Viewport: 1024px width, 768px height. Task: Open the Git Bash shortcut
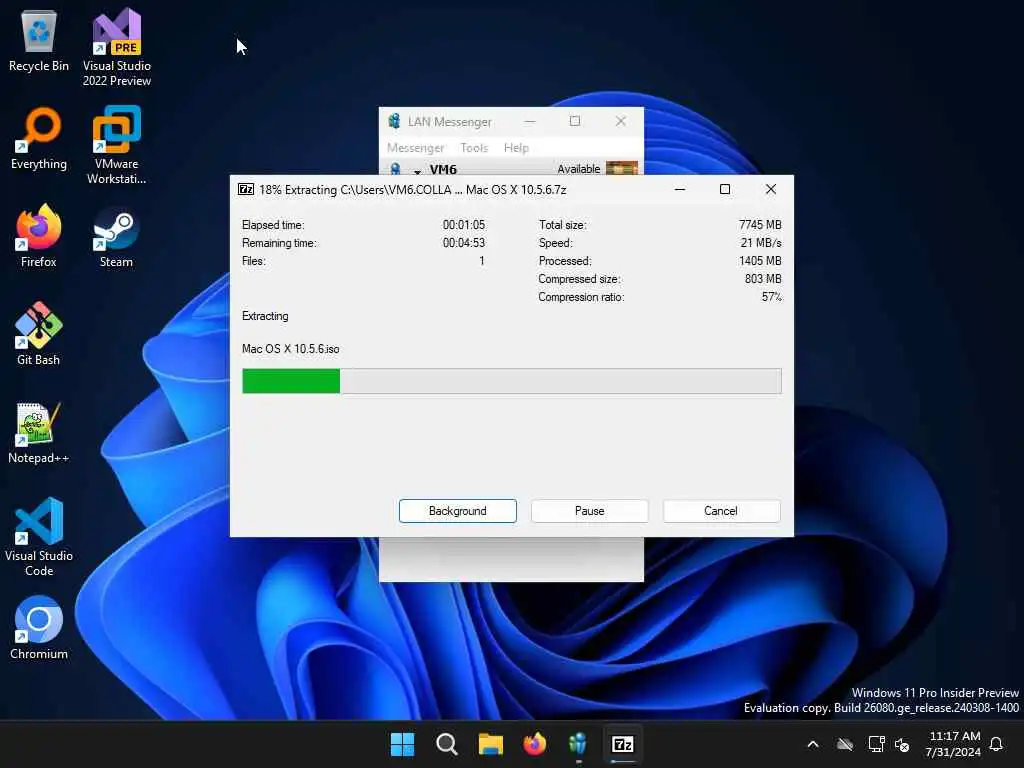coord(39,334)
